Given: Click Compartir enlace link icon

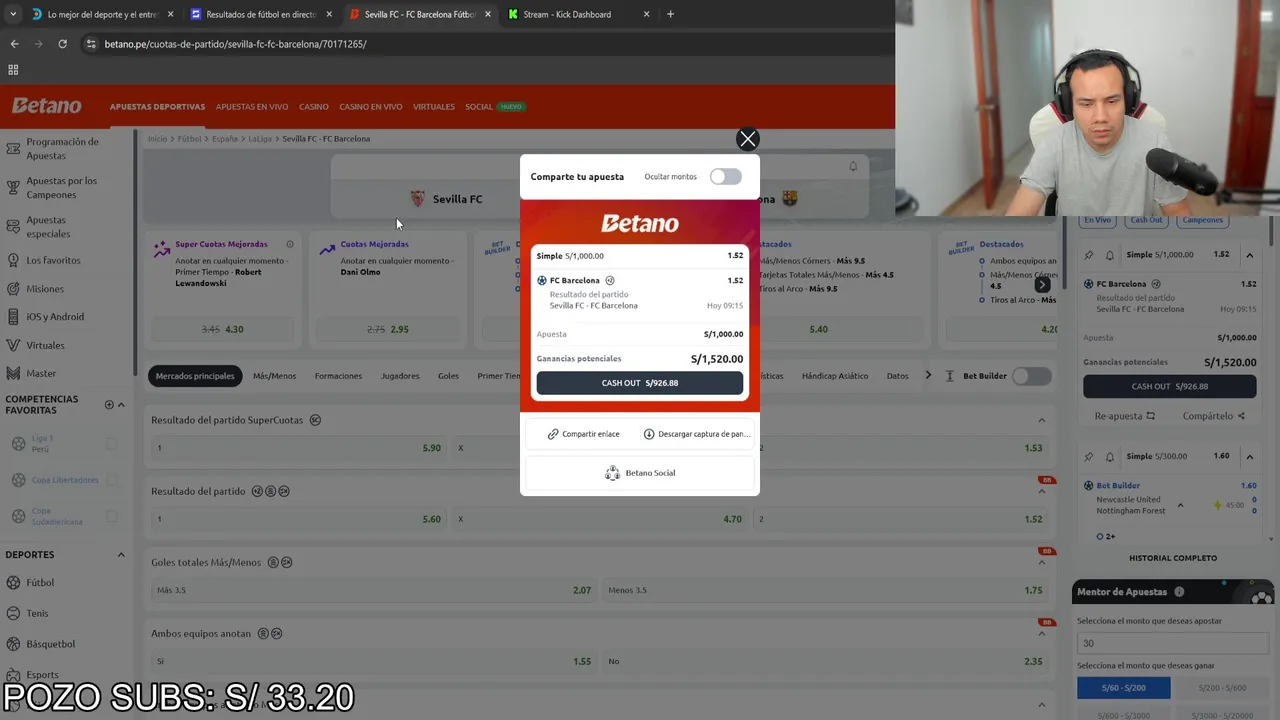Looking at the screenshot, I should (553, 434).
